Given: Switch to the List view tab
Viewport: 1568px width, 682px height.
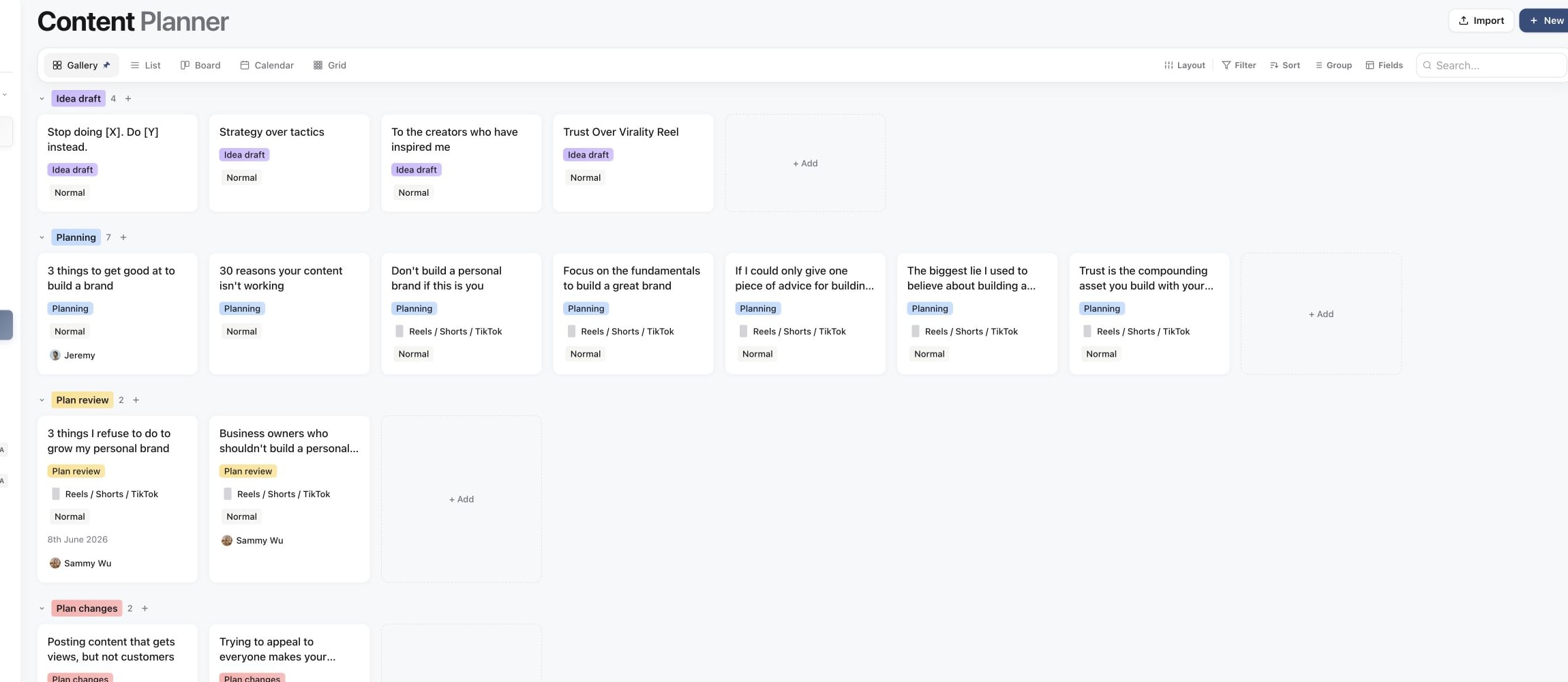Looking at the screenshot, I should (145, 65).
